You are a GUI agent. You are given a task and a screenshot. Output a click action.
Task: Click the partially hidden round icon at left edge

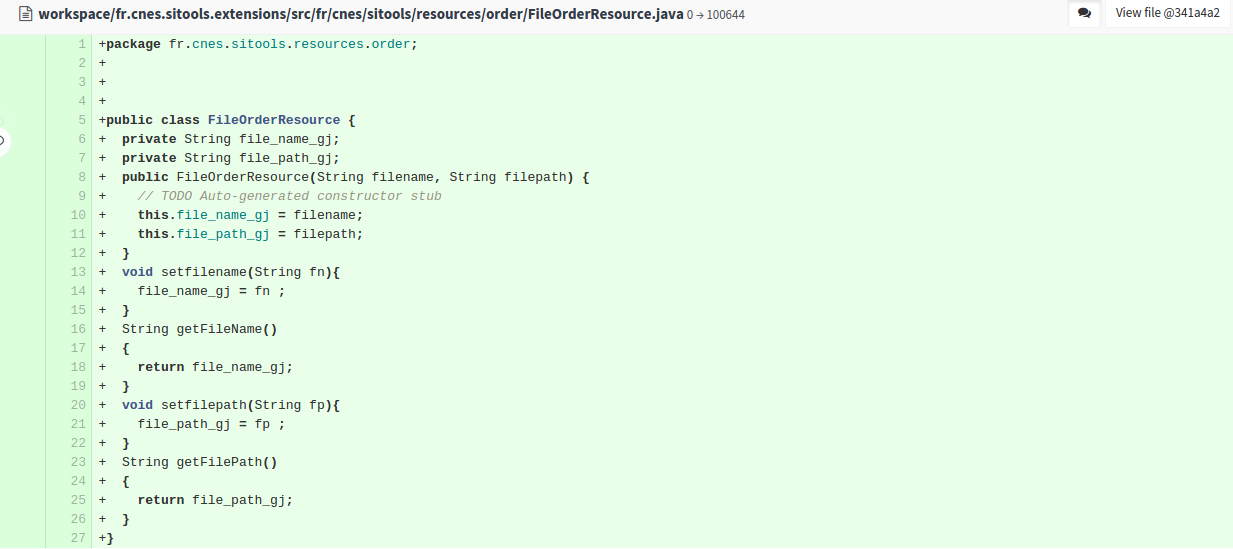pos(3,141)
